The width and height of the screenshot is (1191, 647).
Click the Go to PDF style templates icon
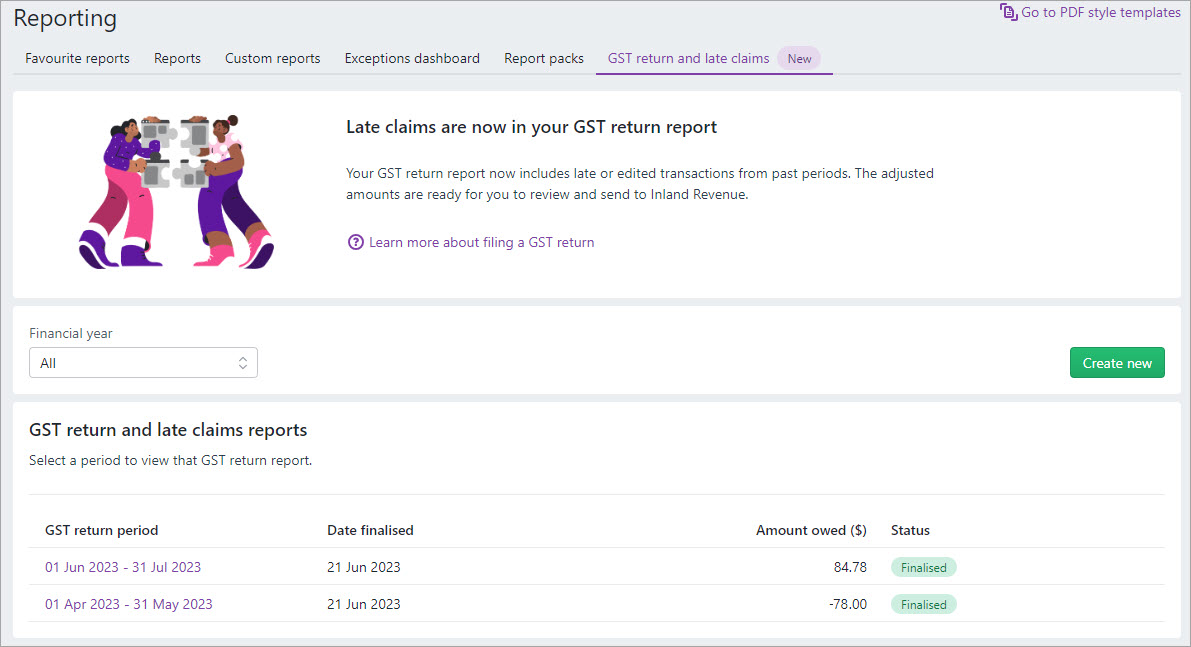tap(1007, 12)
